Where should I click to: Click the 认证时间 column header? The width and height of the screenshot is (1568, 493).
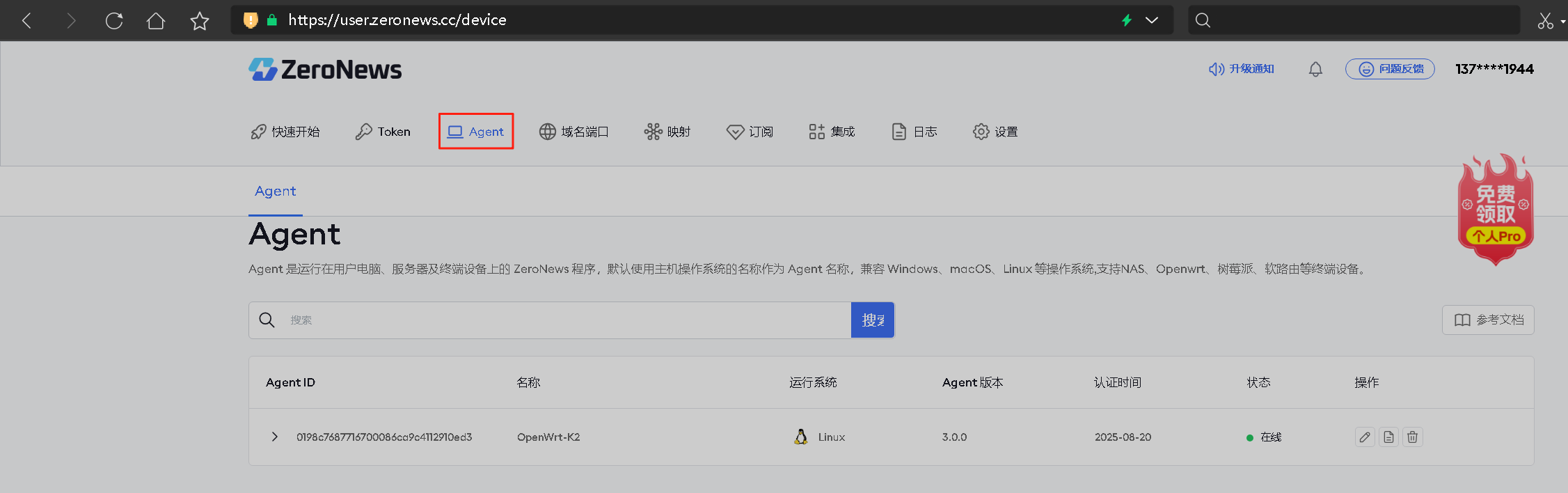[x=1118, y=382]
